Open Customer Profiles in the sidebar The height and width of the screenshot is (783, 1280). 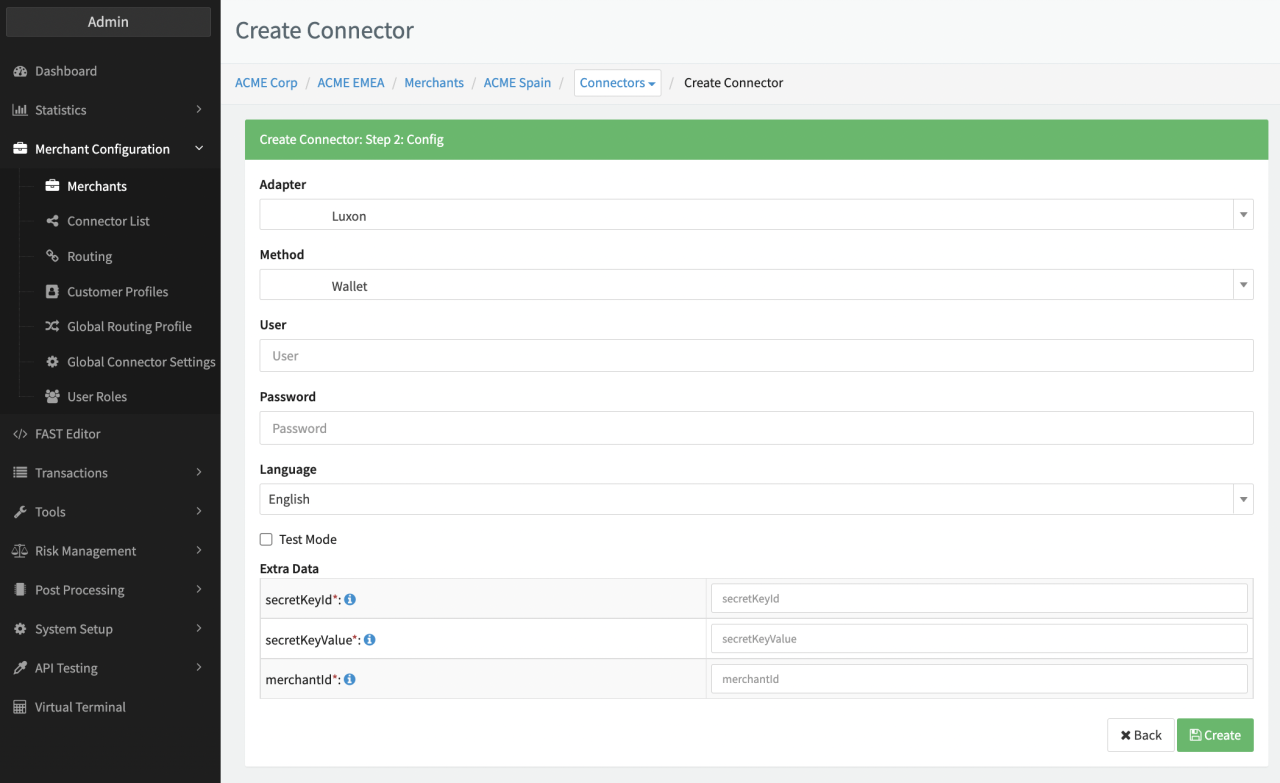coord(117,292)
